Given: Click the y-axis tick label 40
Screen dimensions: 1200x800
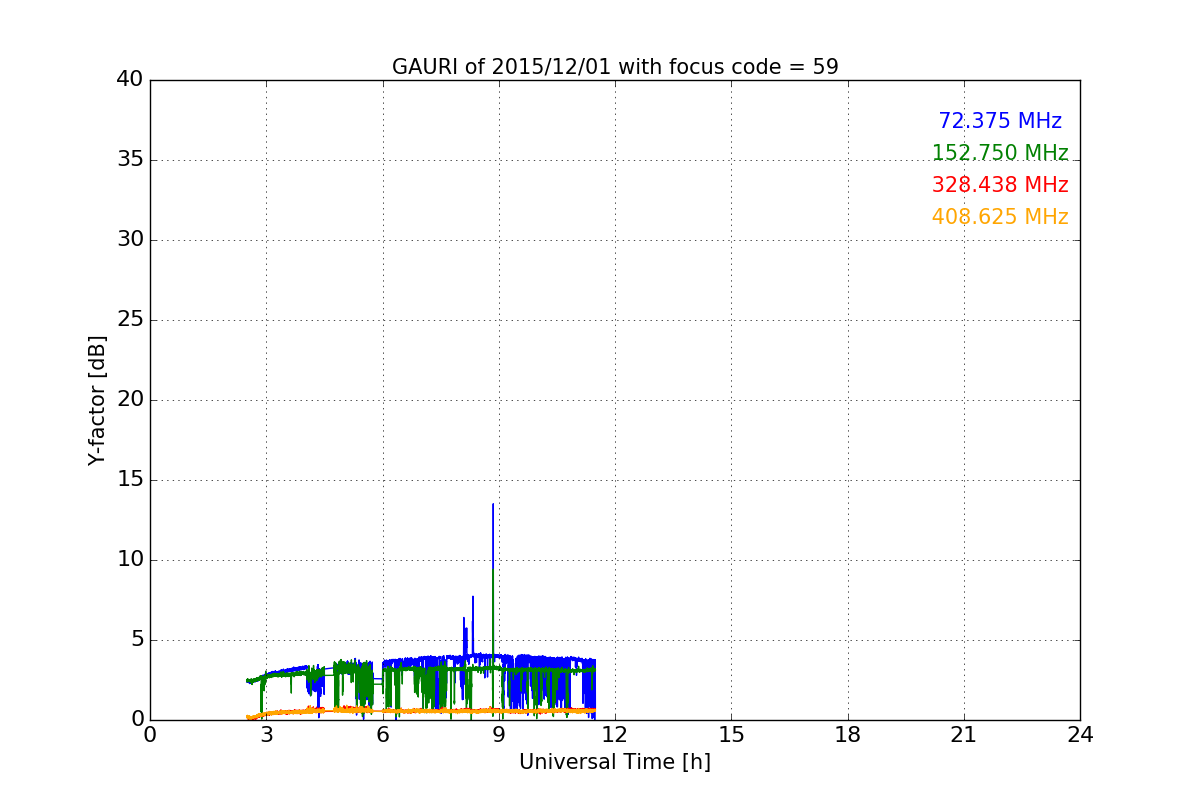Looking at the screenshot, I should 129,80.
